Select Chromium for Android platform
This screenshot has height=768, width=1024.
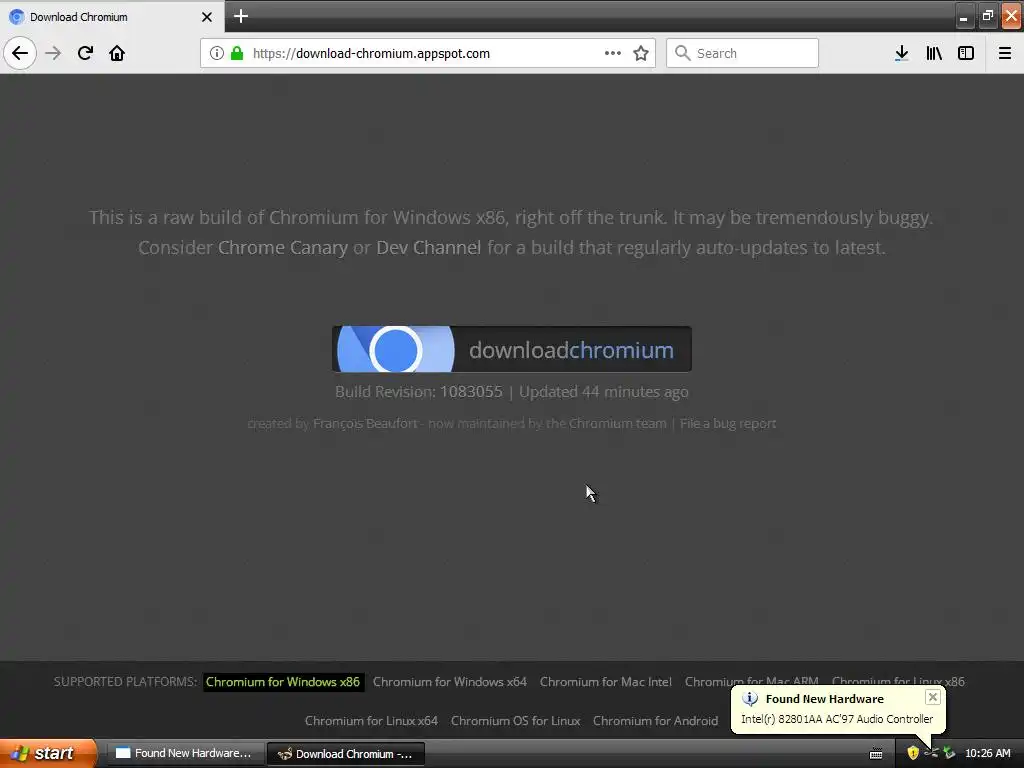pos(655,721)
